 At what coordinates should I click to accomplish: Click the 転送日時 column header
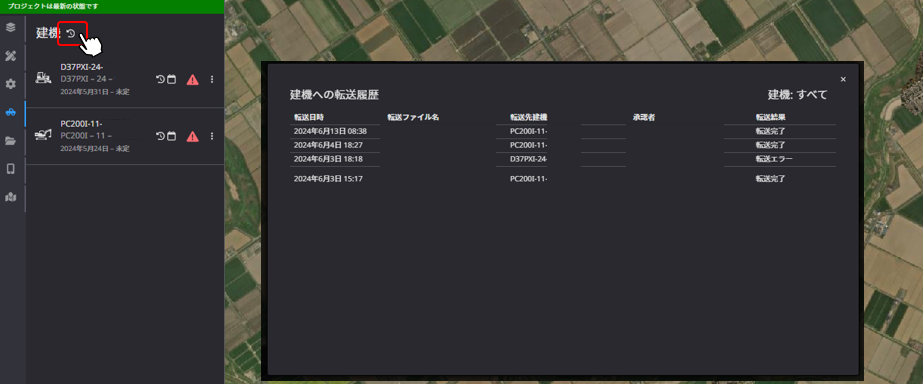309,117
